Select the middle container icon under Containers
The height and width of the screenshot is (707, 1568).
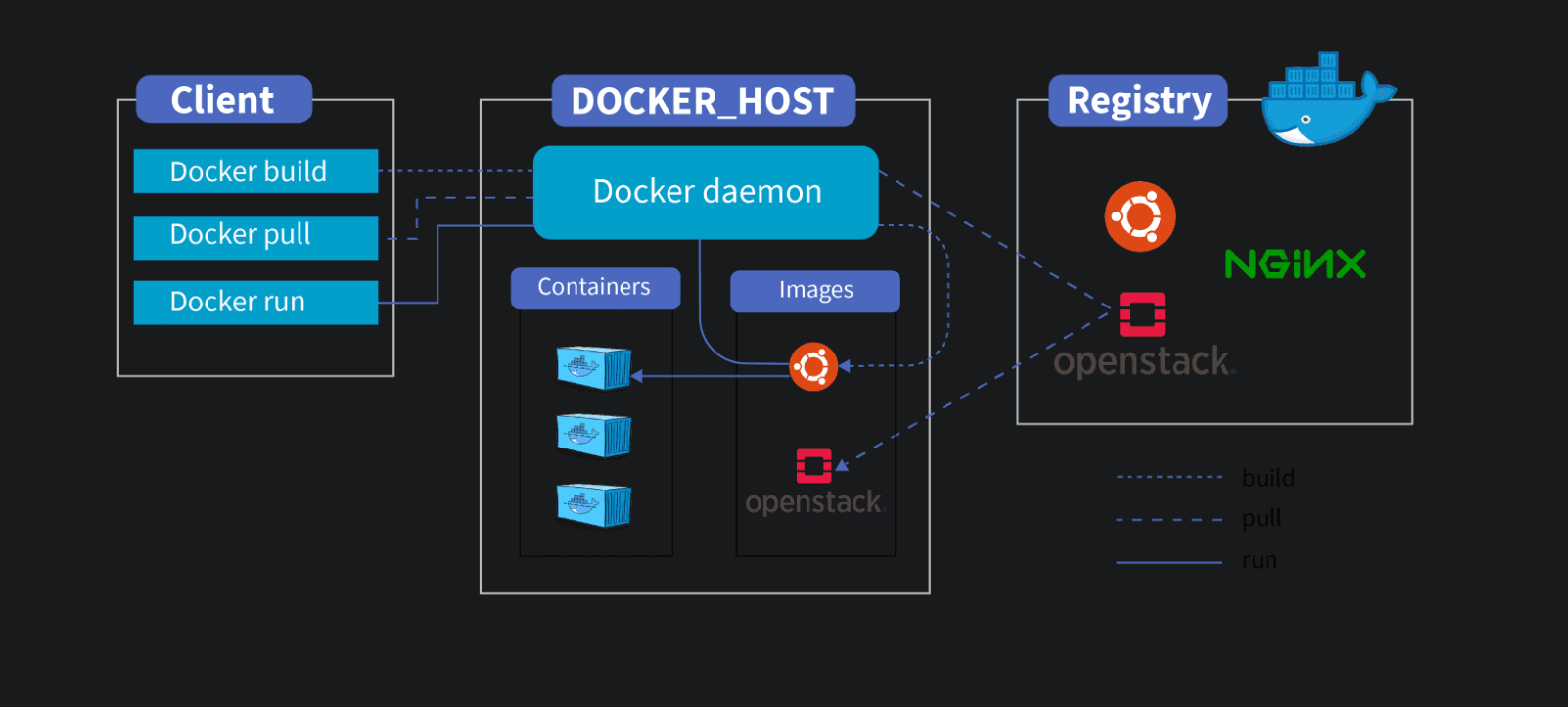pos(594,436)
